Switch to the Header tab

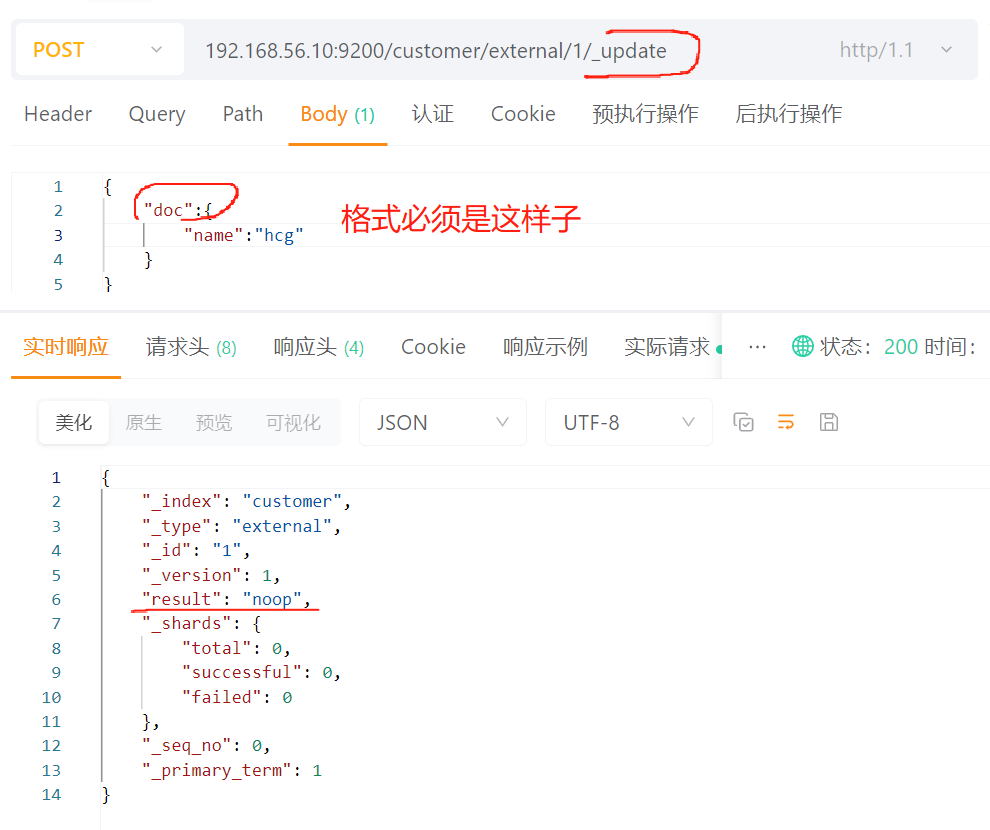[58, 114]
